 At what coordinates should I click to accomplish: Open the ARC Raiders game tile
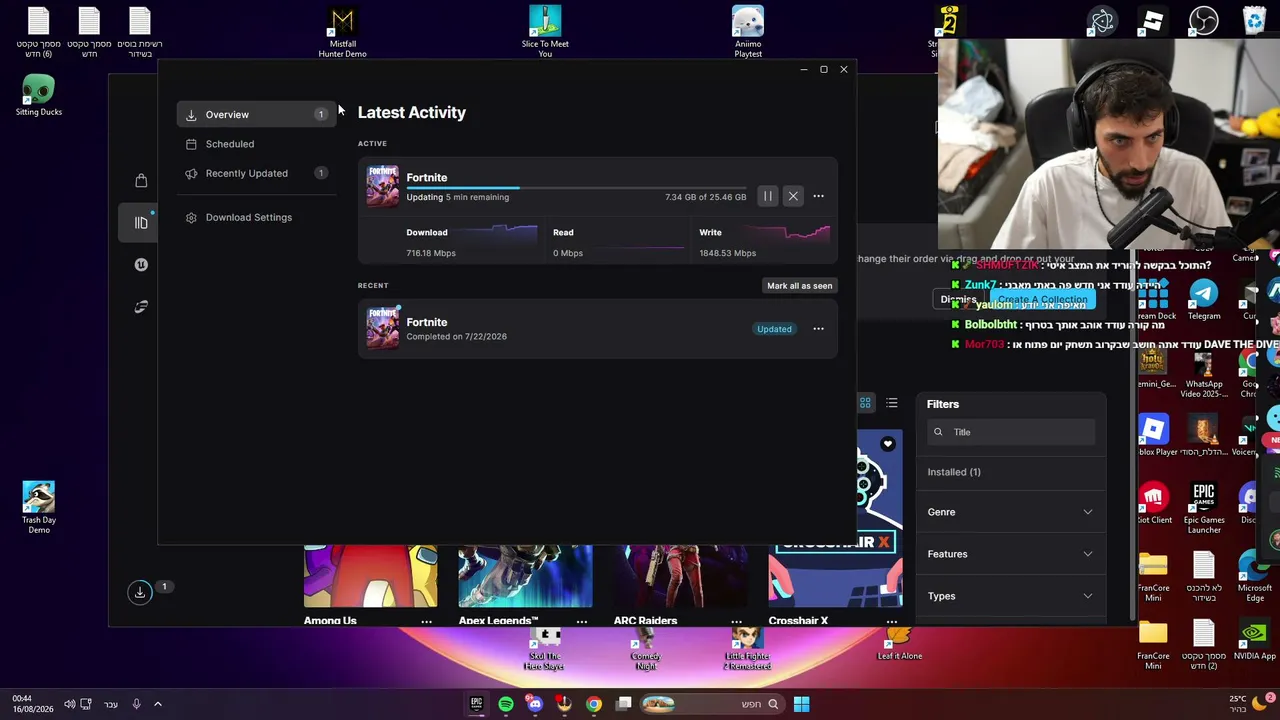pos(680,576)
